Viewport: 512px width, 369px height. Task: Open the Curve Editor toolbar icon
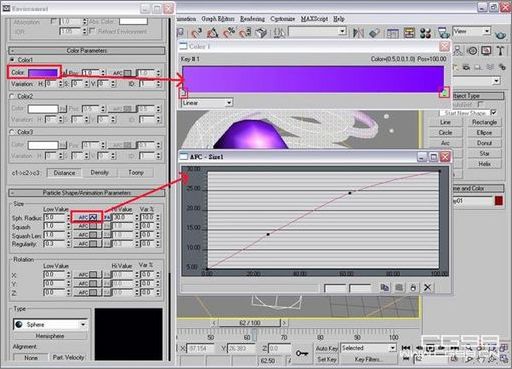coord(392,33)
